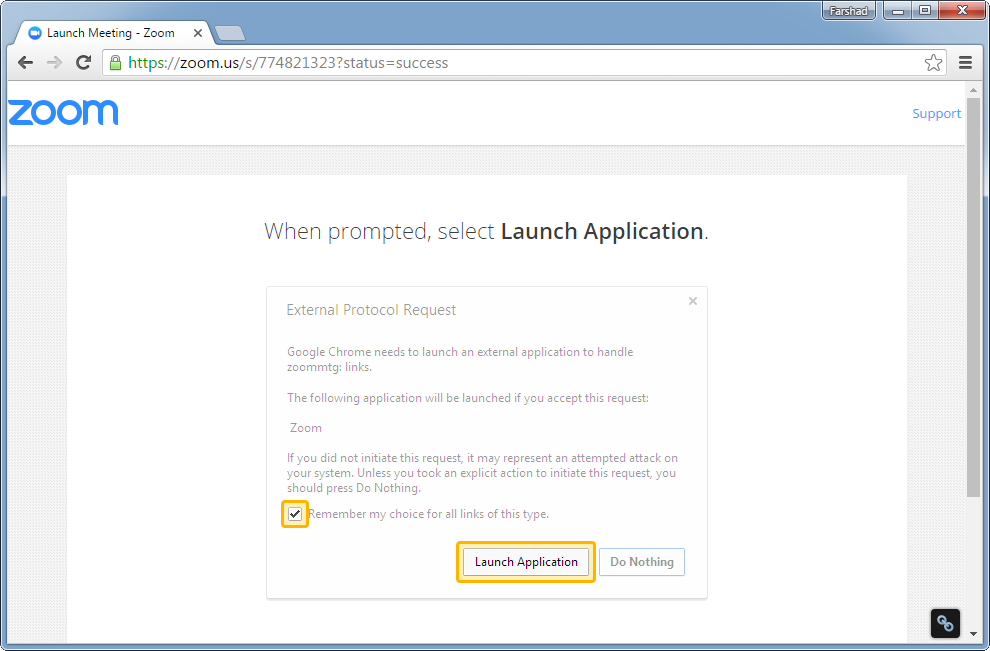Image resolution: width=990 pixels, height=651 pixels.
Task: Click the Farshad profile button
Action: [849, 11]
